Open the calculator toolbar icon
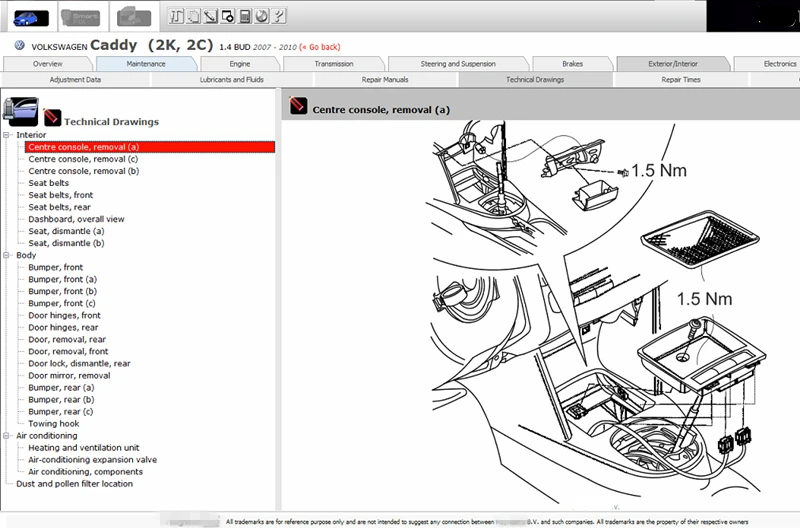 (x=245, y=16)
